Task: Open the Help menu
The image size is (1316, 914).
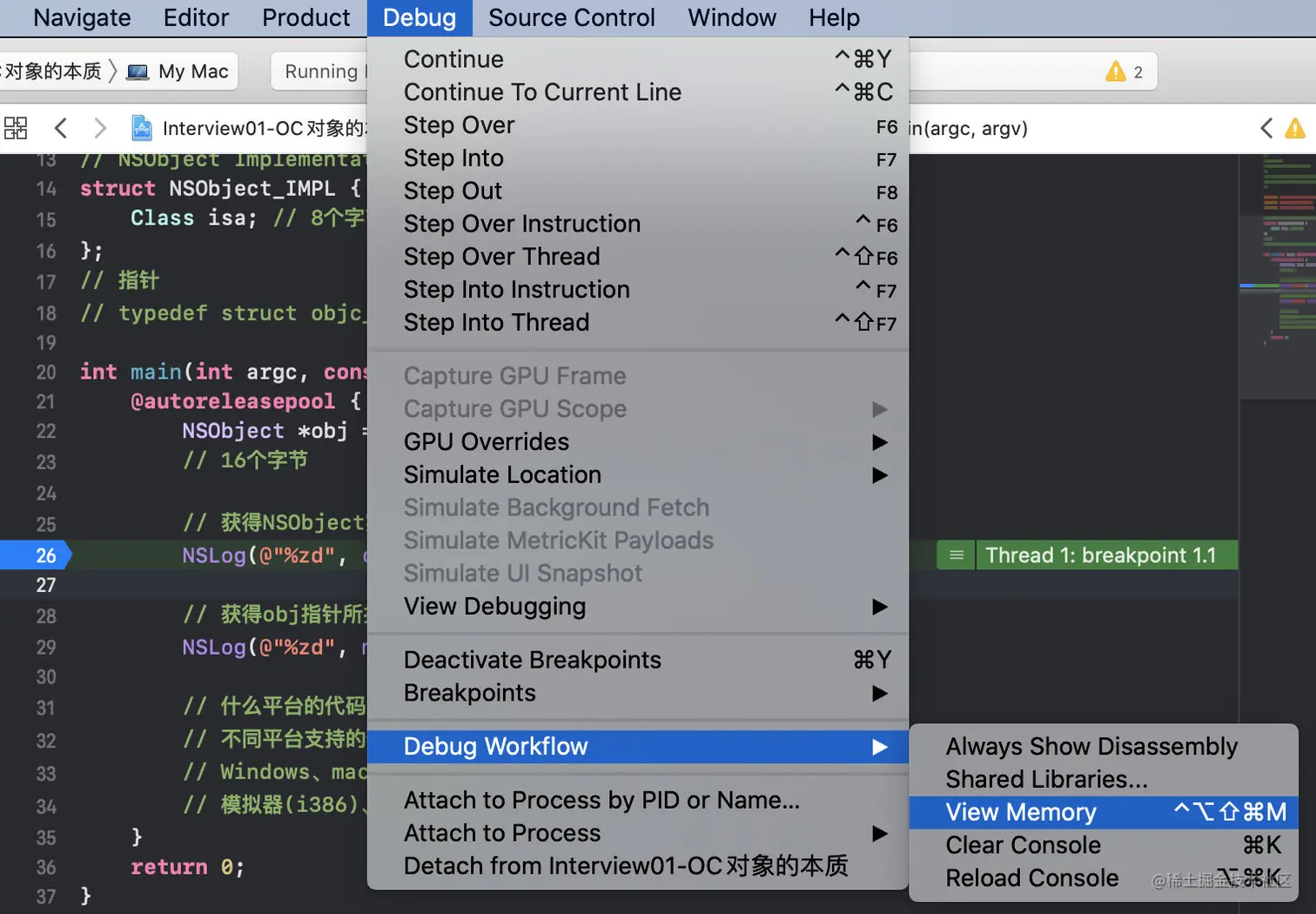Action: 834,17
